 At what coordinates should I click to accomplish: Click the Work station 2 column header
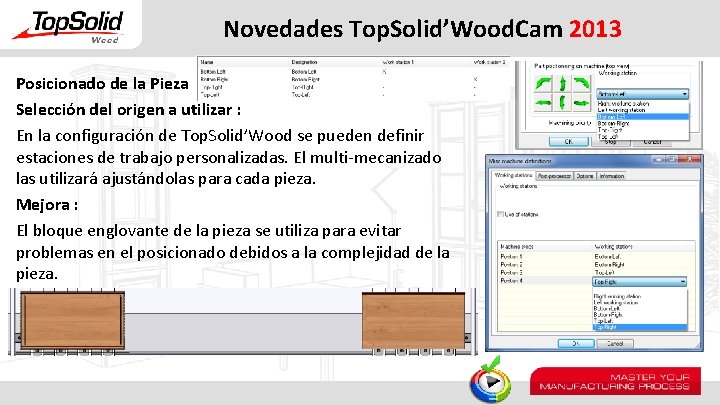(489, 62)
